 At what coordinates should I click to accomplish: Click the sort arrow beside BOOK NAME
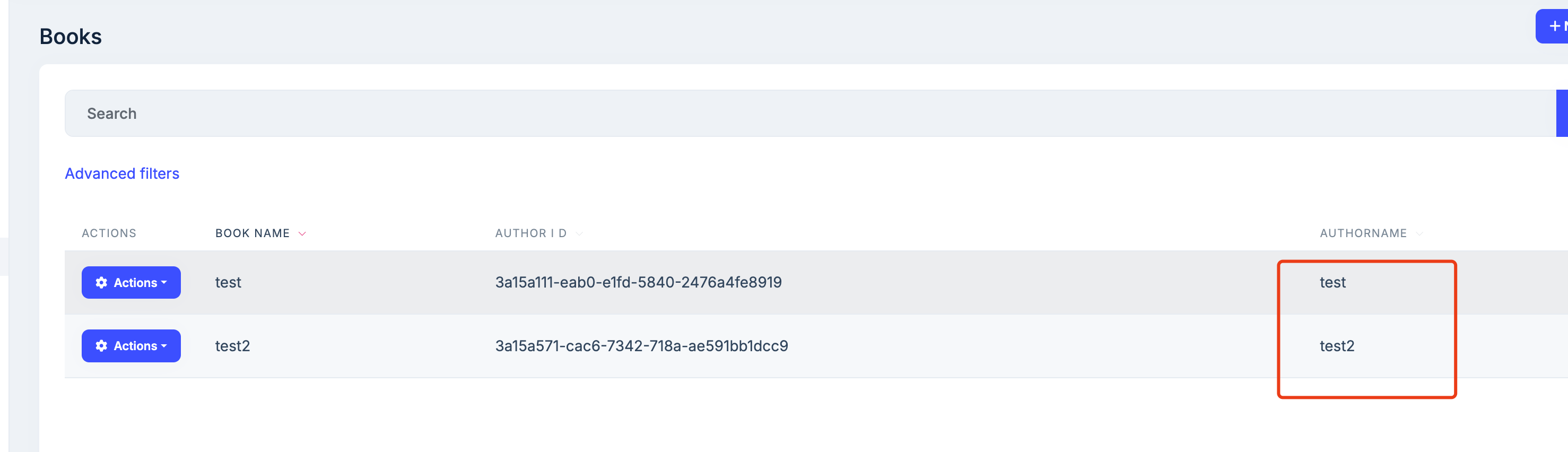coord(302,234)
